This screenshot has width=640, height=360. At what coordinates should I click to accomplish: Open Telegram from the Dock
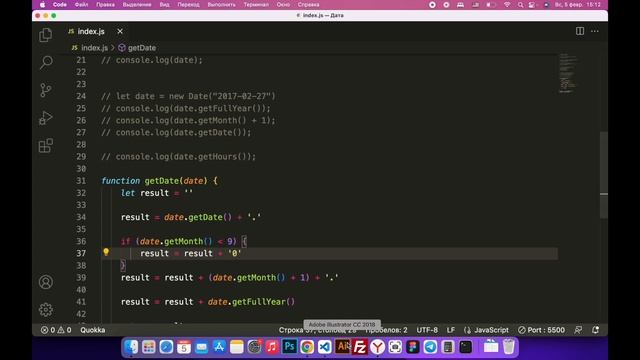[x=430, y=347]
